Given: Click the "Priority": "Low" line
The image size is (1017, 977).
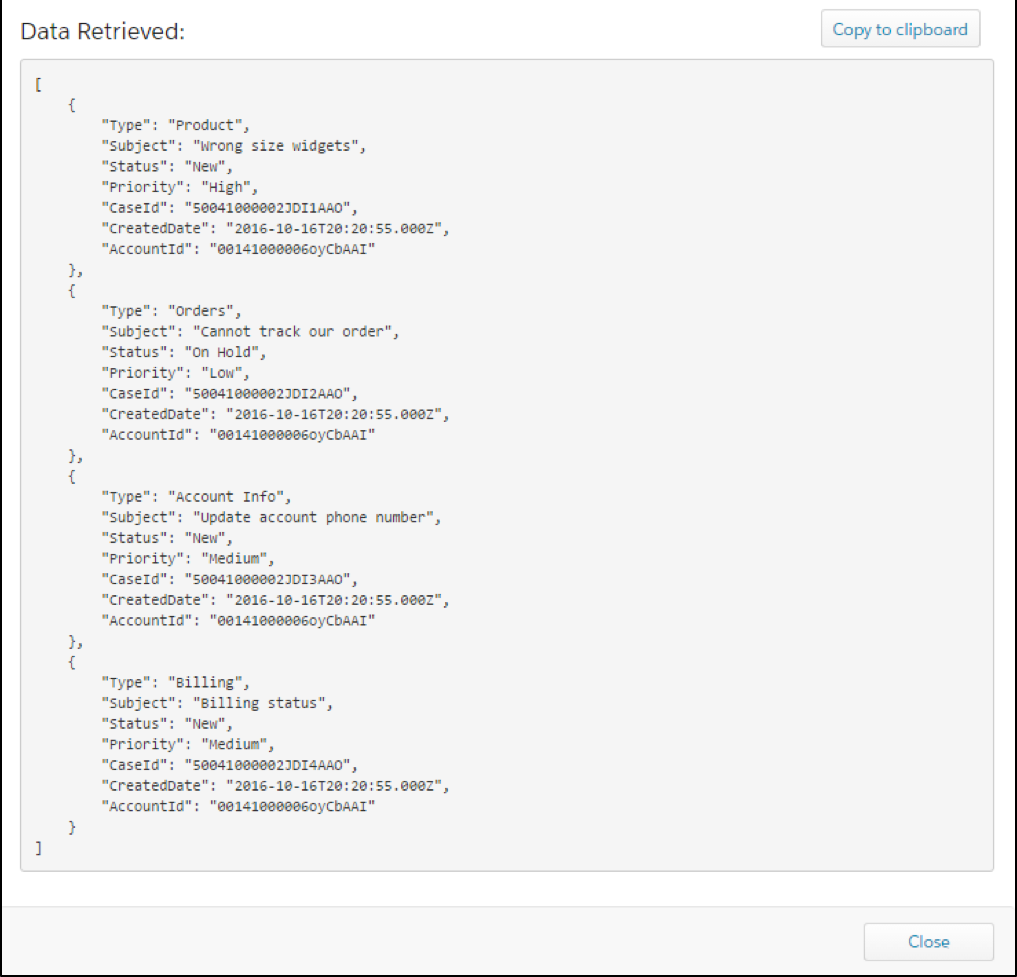Looking at the screenshot, I should pos(176,374).
